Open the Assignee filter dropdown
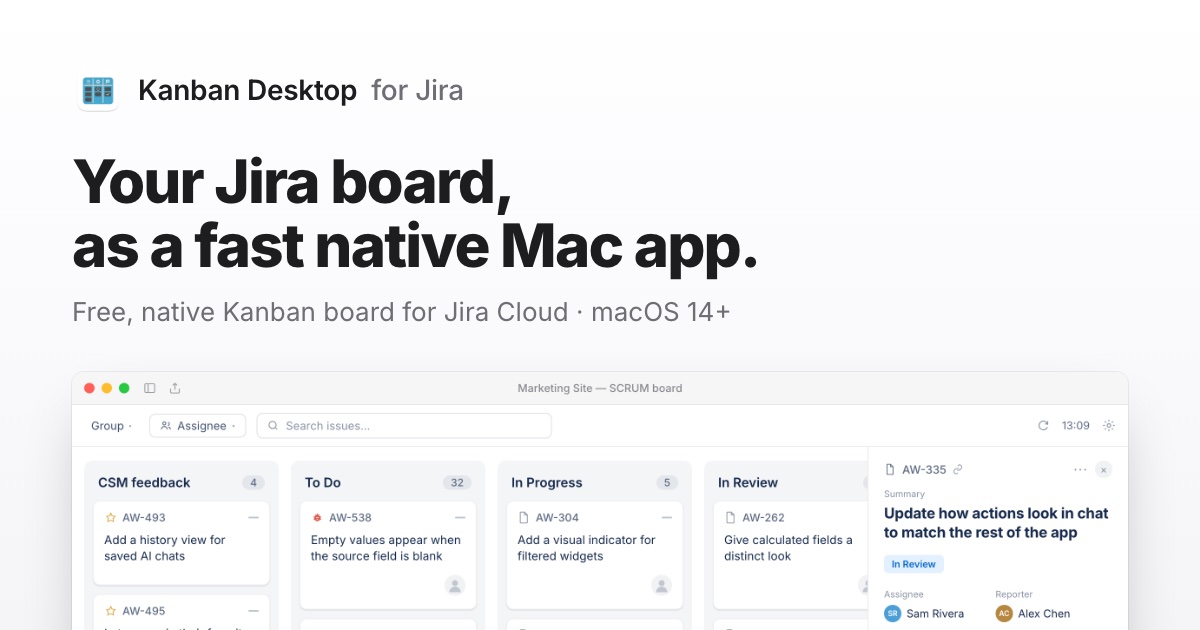 tap(198, 426)
